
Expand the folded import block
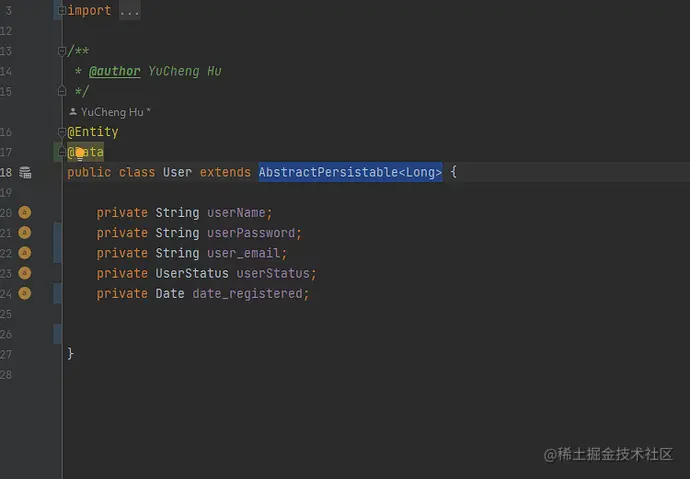62,11
